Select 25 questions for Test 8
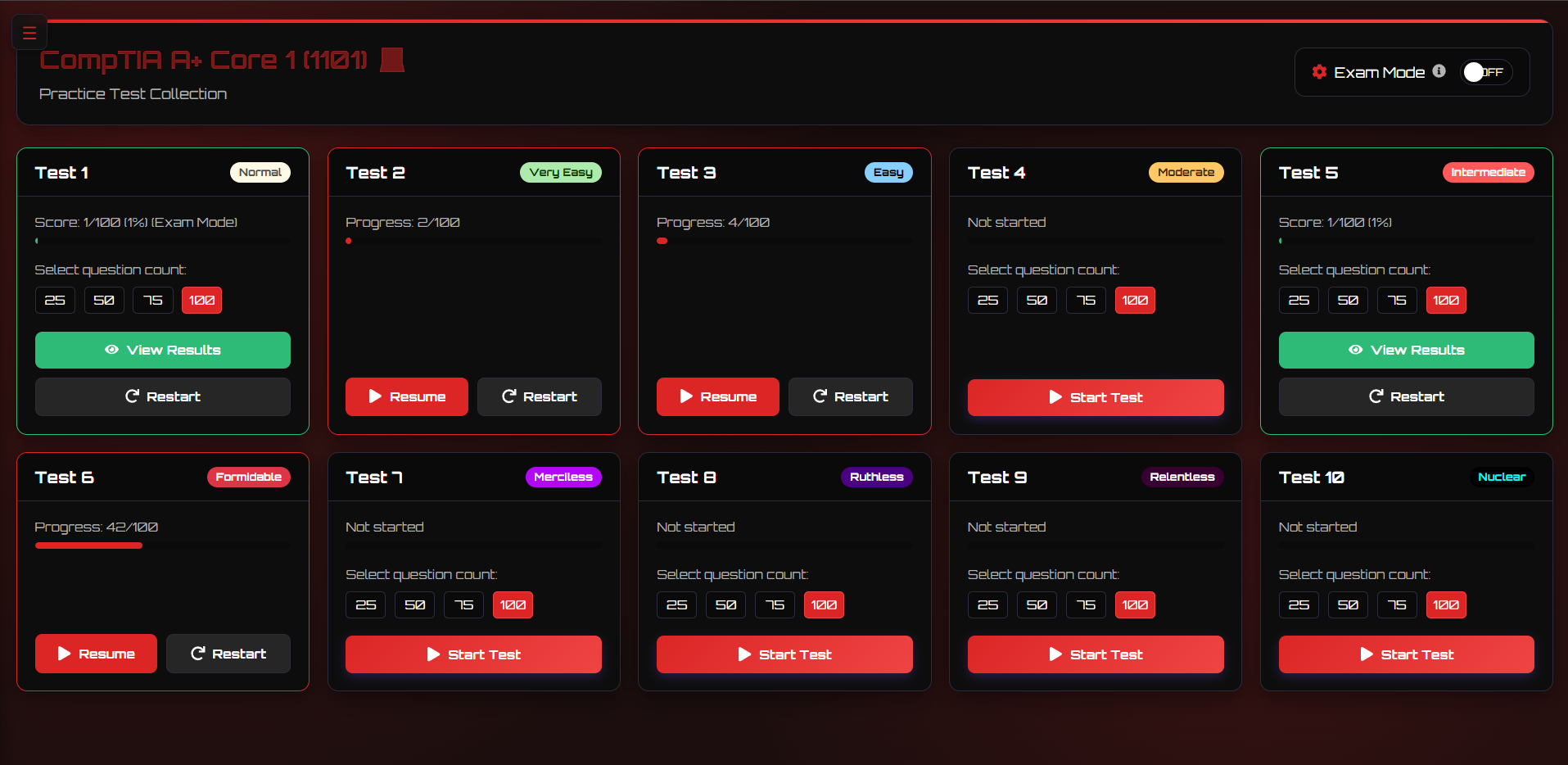This screenshot has width=1568, height=765. point(676,605)
